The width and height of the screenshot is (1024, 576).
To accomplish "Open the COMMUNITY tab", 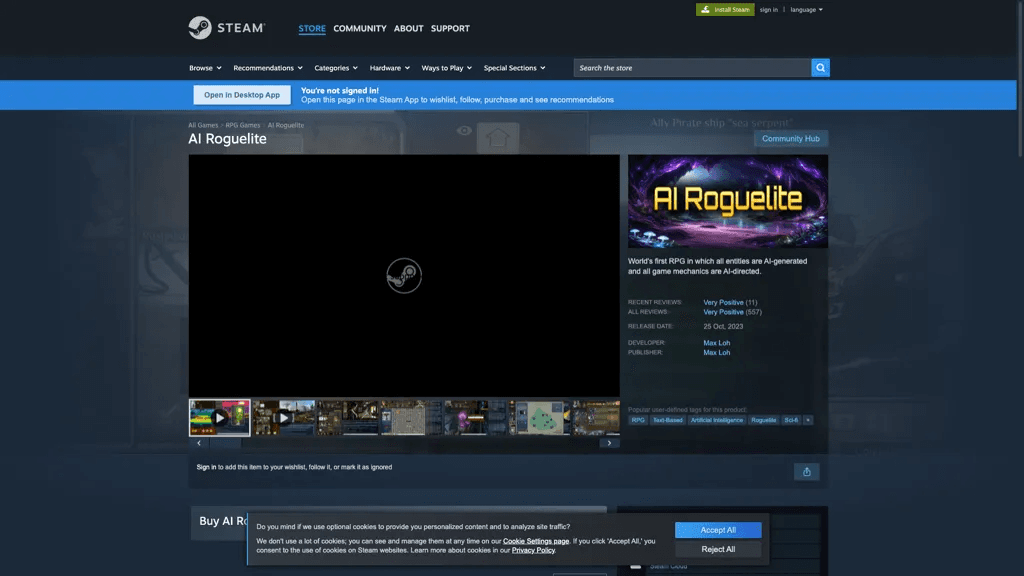I will (360, 28).
